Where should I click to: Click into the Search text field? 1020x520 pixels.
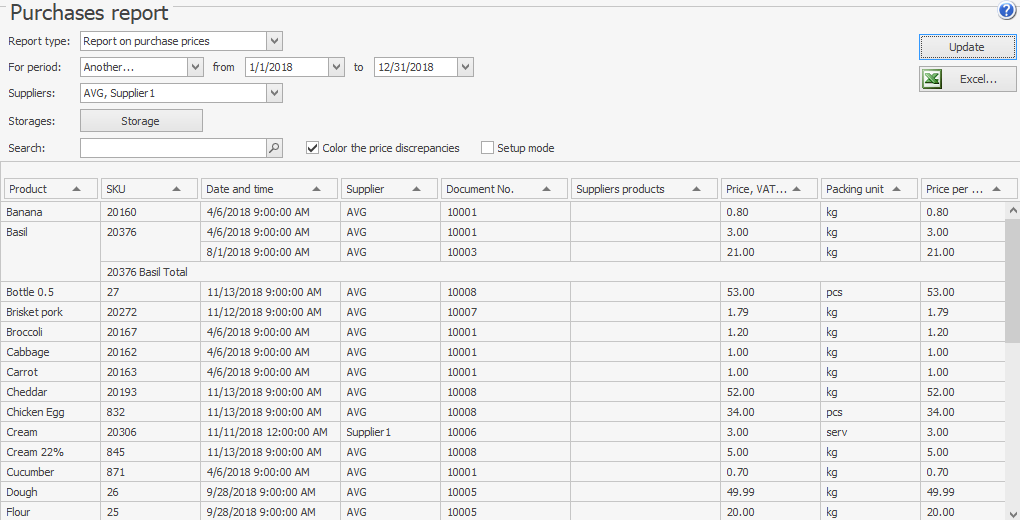172,148
